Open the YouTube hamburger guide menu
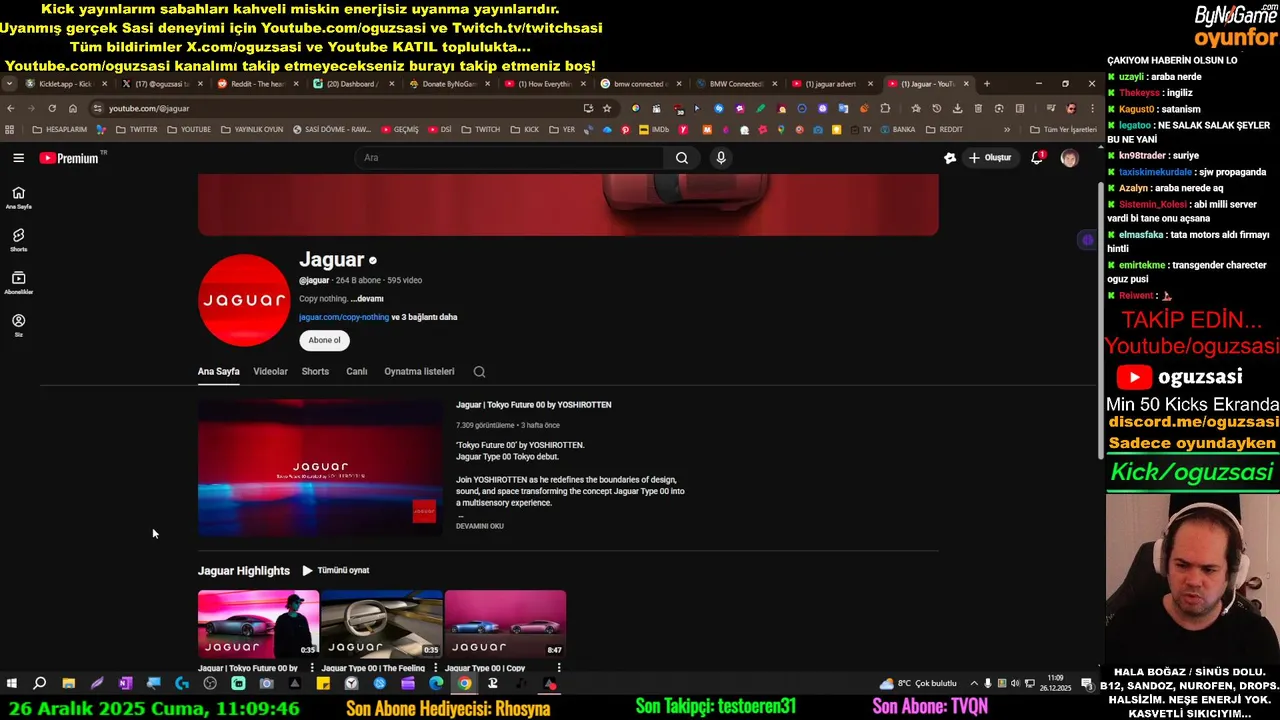 18,158
